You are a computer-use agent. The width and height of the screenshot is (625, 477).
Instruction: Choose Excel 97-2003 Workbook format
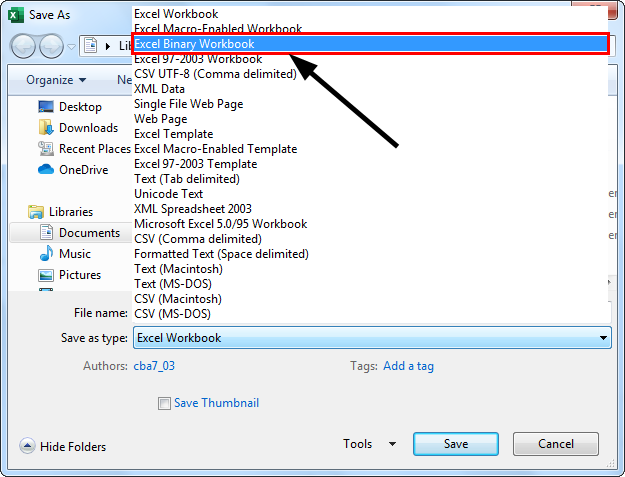point(369,59)
